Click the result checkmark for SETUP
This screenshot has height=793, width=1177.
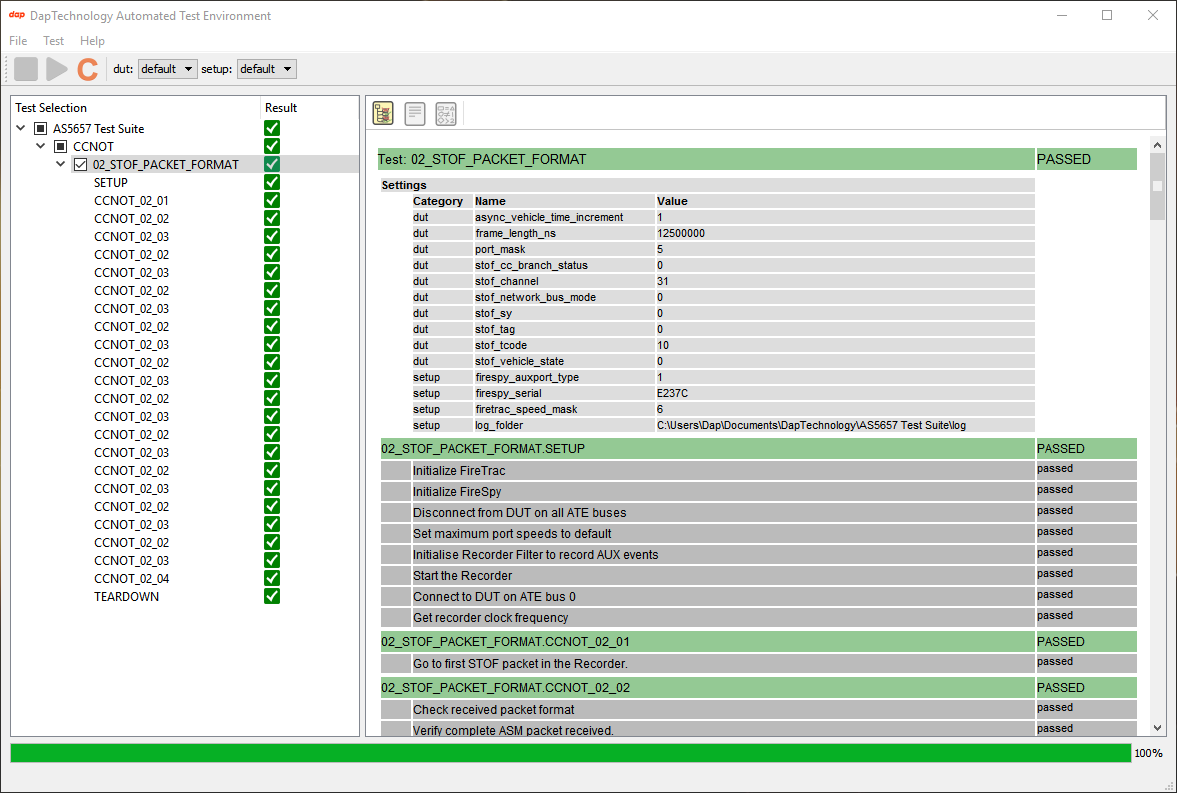[272, 182]
